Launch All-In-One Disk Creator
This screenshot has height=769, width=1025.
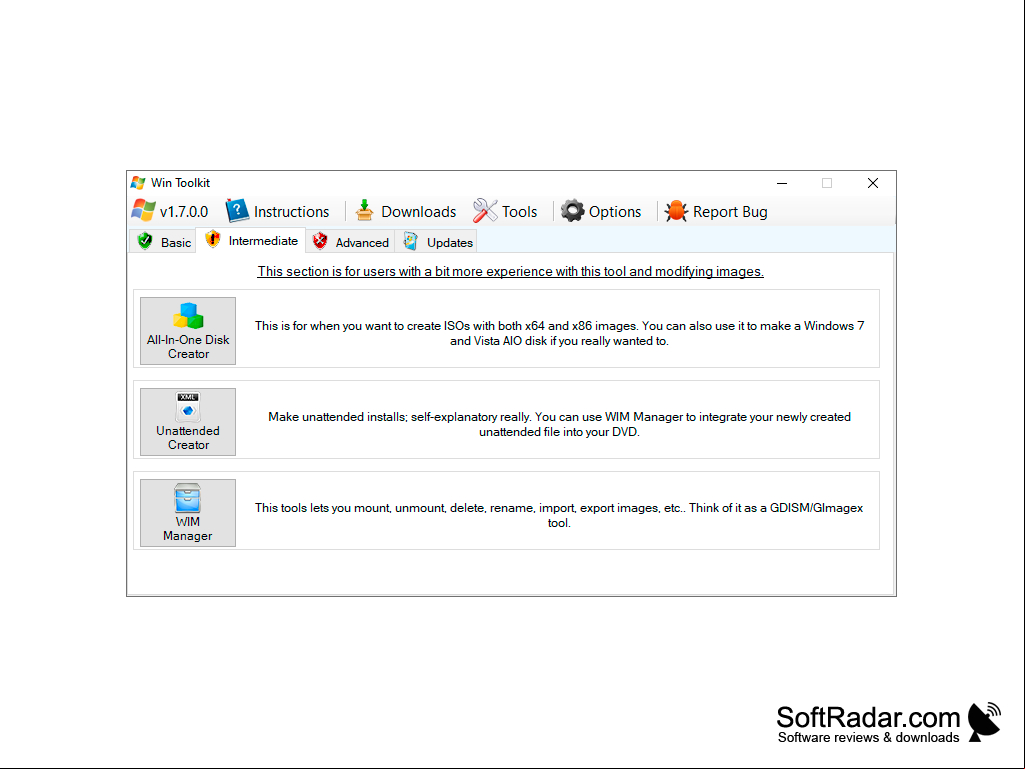click(x=188, y=331)
